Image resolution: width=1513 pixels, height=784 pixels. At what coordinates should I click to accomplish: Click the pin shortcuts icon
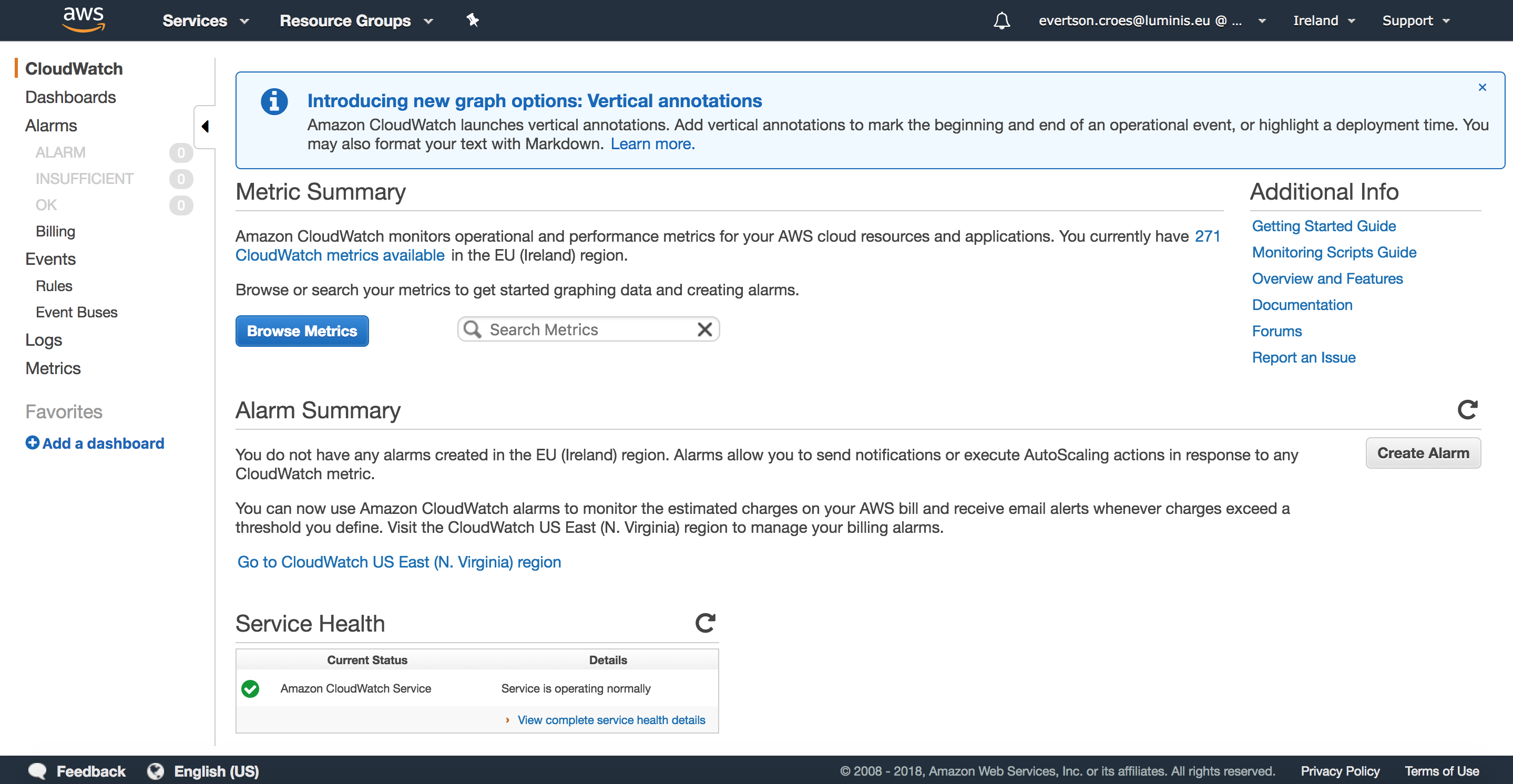point(472,20)
